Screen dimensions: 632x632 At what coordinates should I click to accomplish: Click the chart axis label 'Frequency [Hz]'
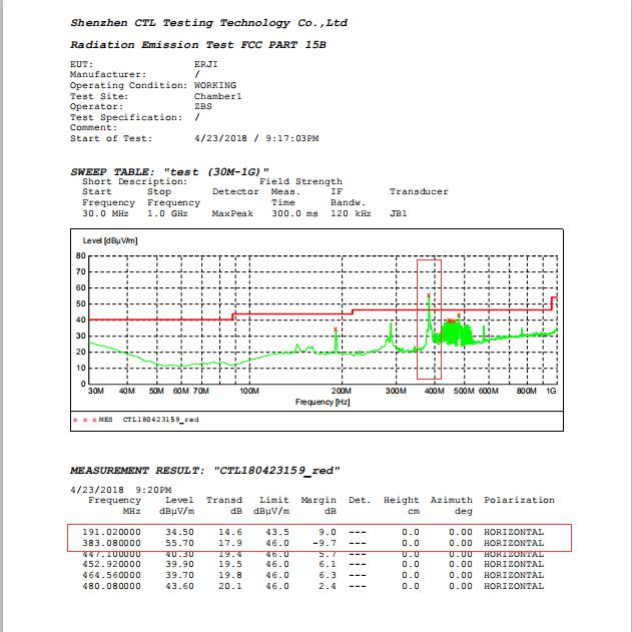pyautogui.click(x=322, y=402)
